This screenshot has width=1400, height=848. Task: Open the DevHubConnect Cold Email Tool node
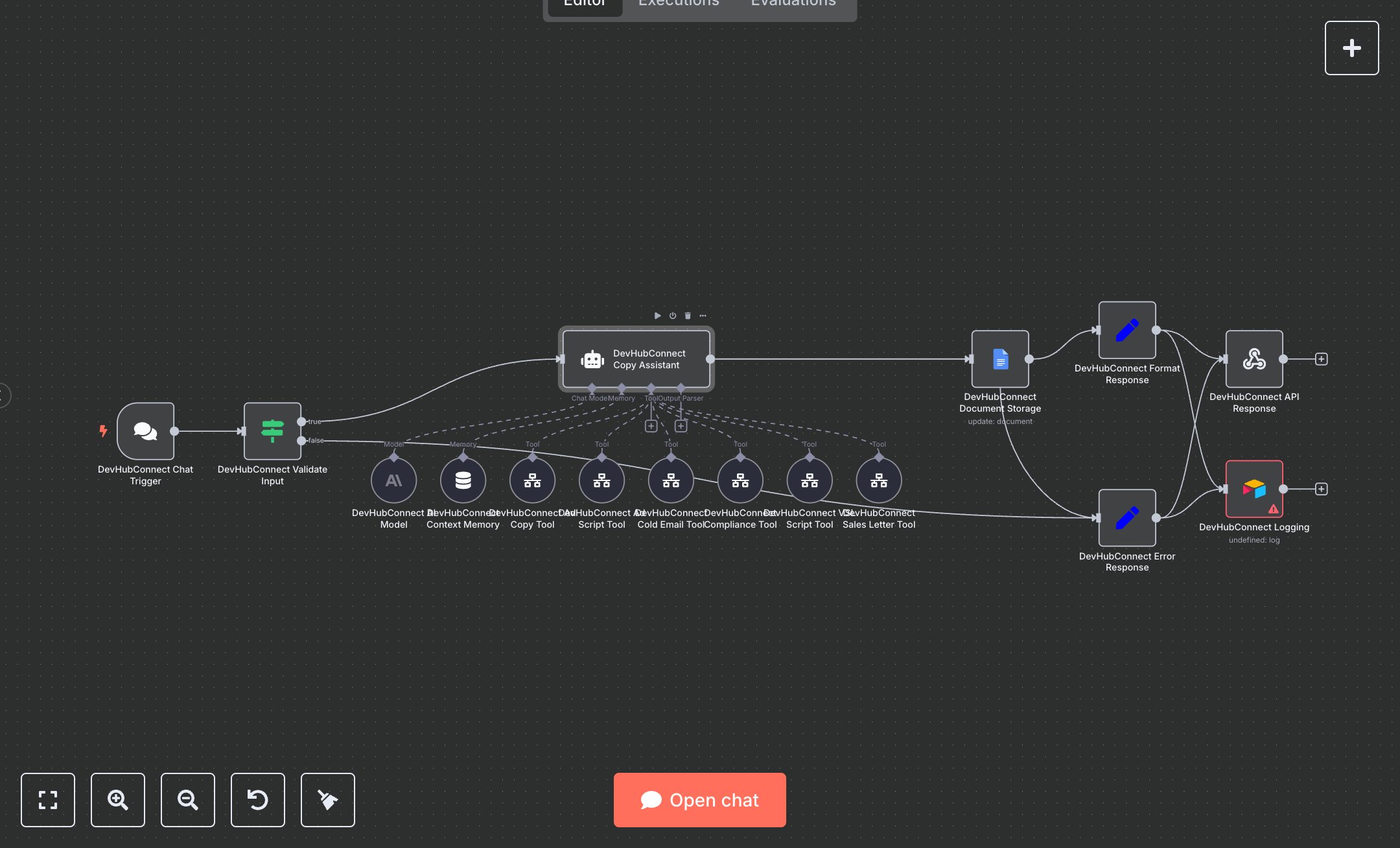[x=671, y=480]
